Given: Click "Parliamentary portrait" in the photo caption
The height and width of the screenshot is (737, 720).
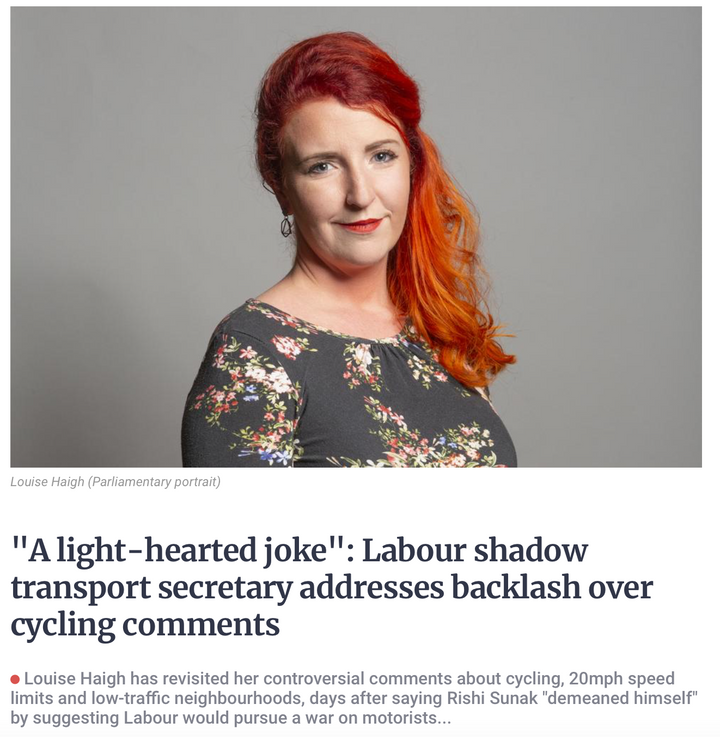Looking at the screenshot, I should (x=154, y=482).
